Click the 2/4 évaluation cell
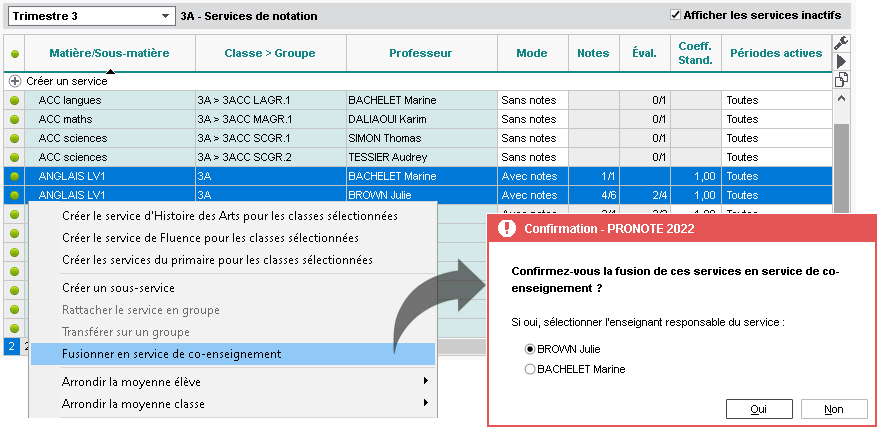The height and width of the screenshot is (428, 878). 645,196
